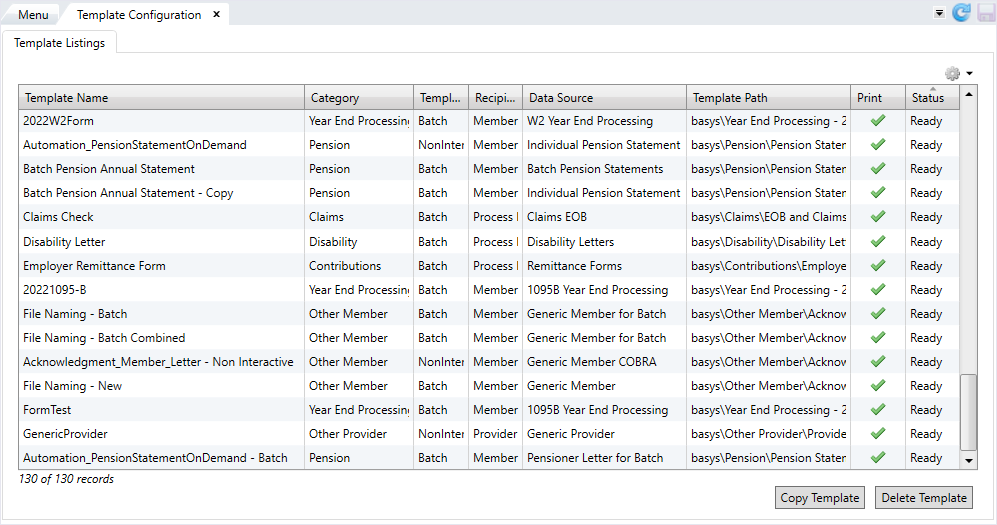The width and height of the screenshot is (997, 525).
Task: Open the tab list dropdown arrow
Action: [939, 13]
